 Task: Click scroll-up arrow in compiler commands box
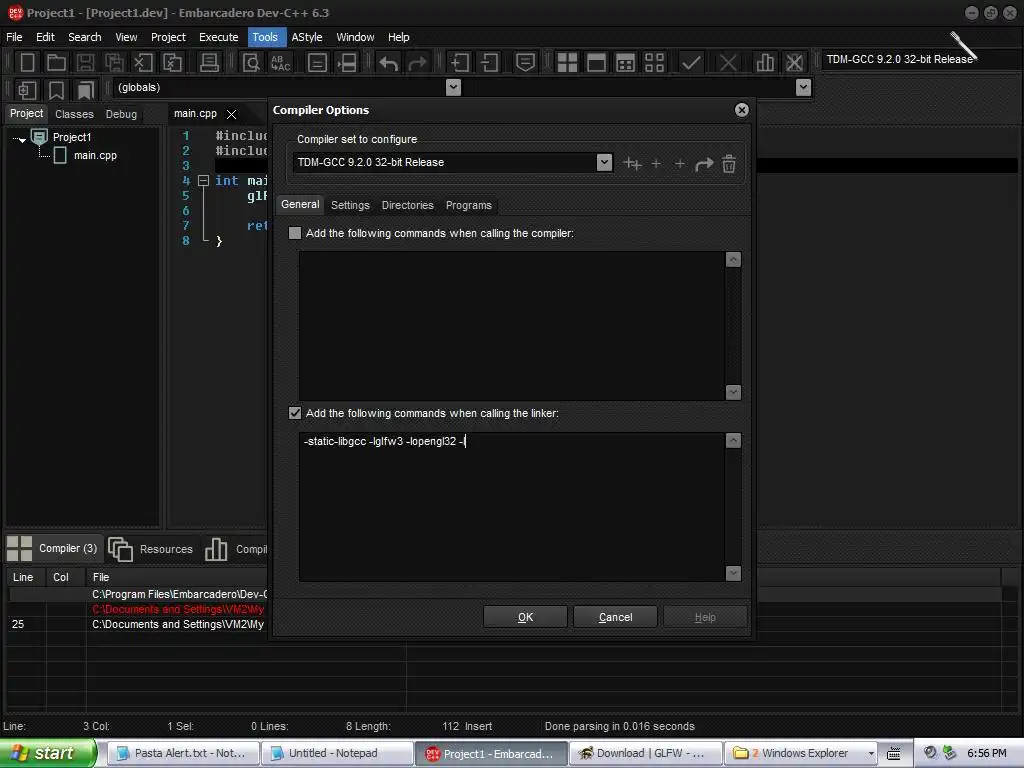pos(733,260)
